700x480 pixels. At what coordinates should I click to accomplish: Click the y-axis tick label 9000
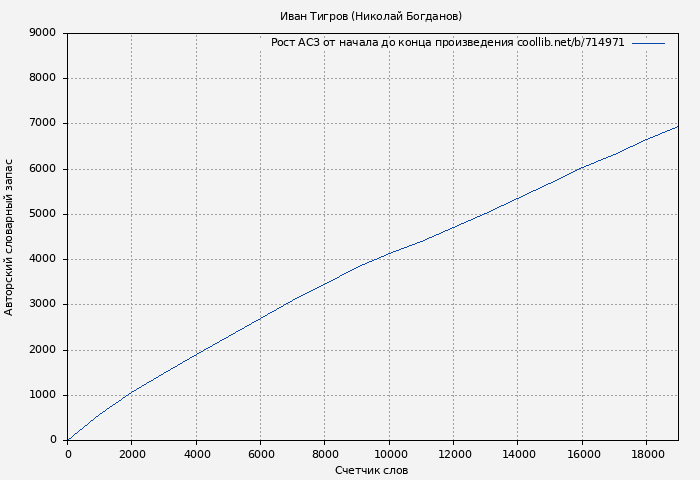43,33
